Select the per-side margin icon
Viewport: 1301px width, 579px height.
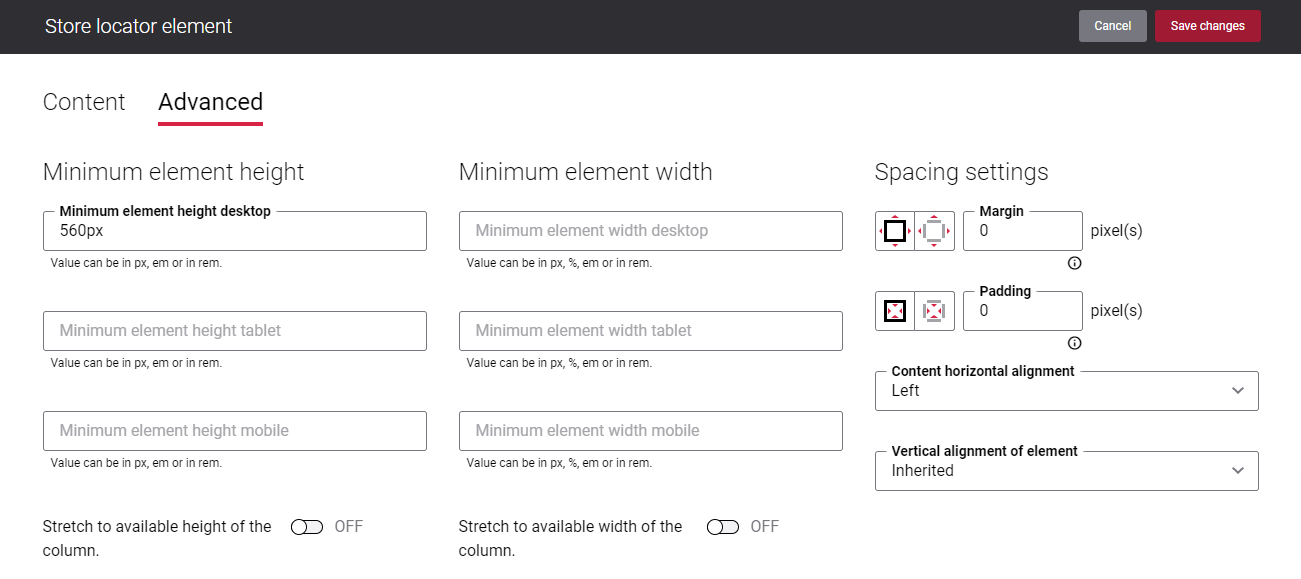tap(934, 231)
